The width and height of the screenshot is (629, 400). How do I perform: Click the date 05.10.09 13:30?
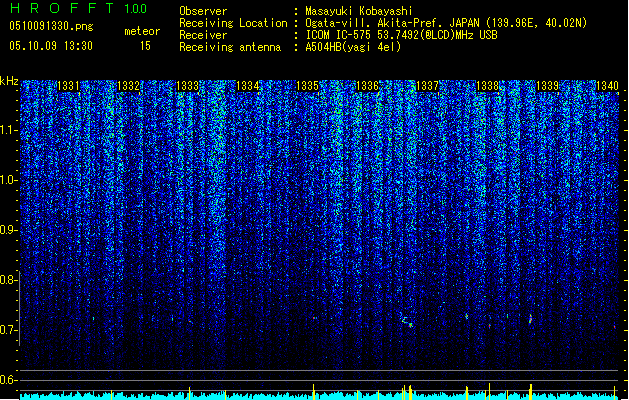(51, 46)
